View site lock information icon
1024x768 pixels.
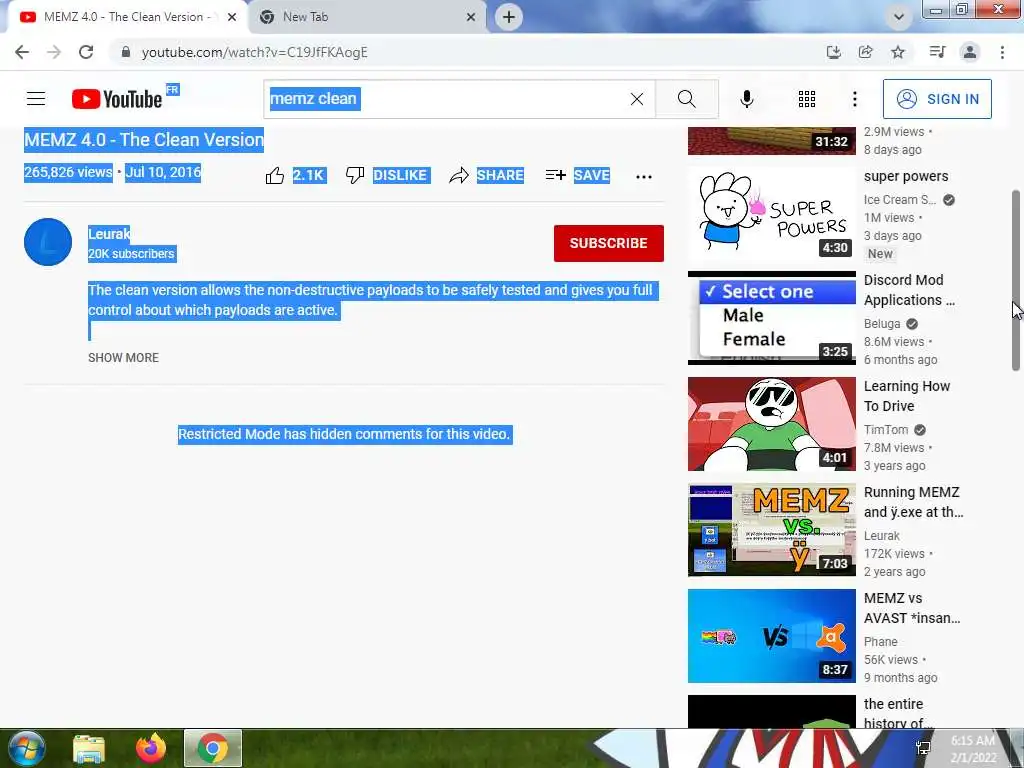(126, 52)
